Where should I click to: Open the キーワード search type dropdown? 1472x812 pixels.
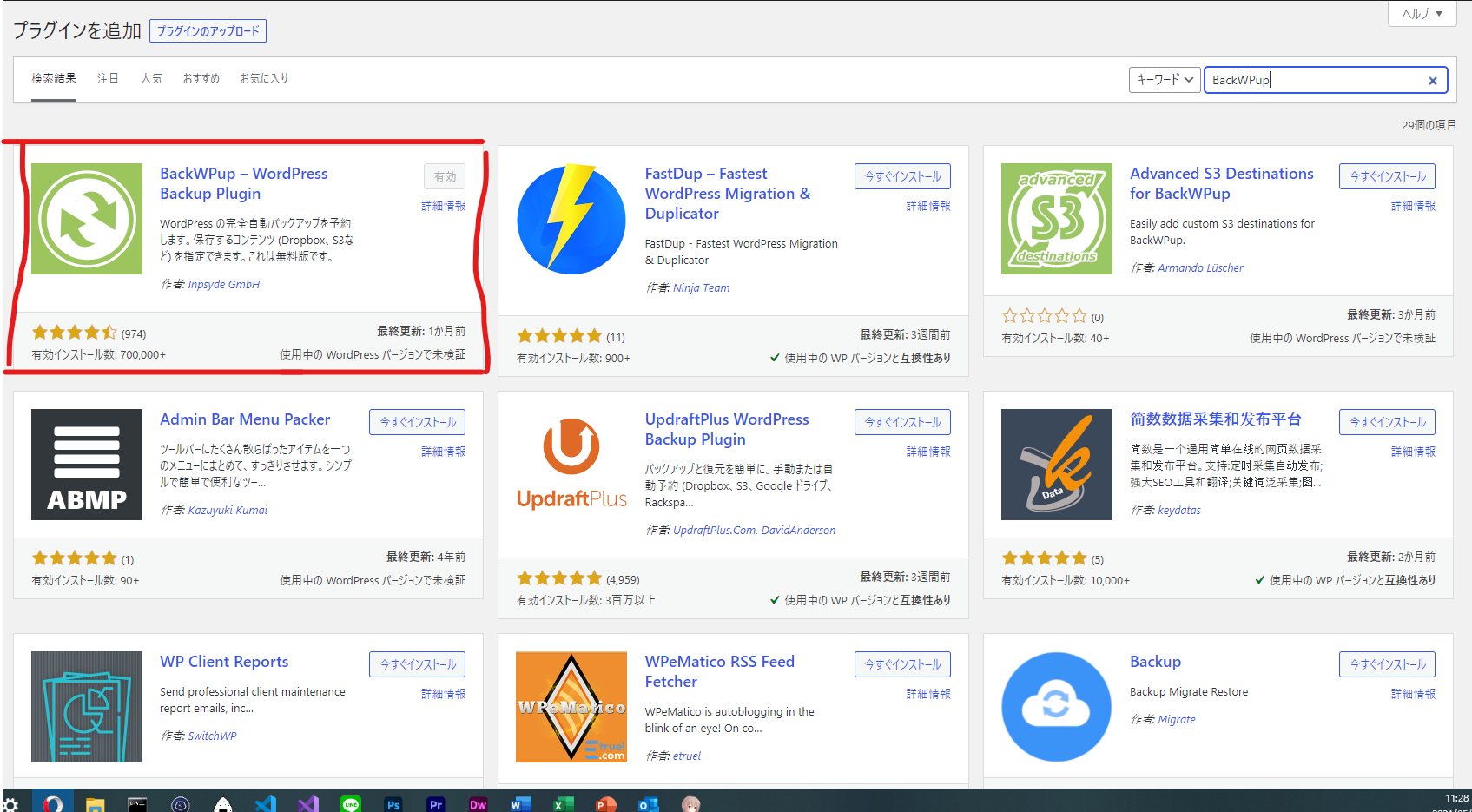1165,80
